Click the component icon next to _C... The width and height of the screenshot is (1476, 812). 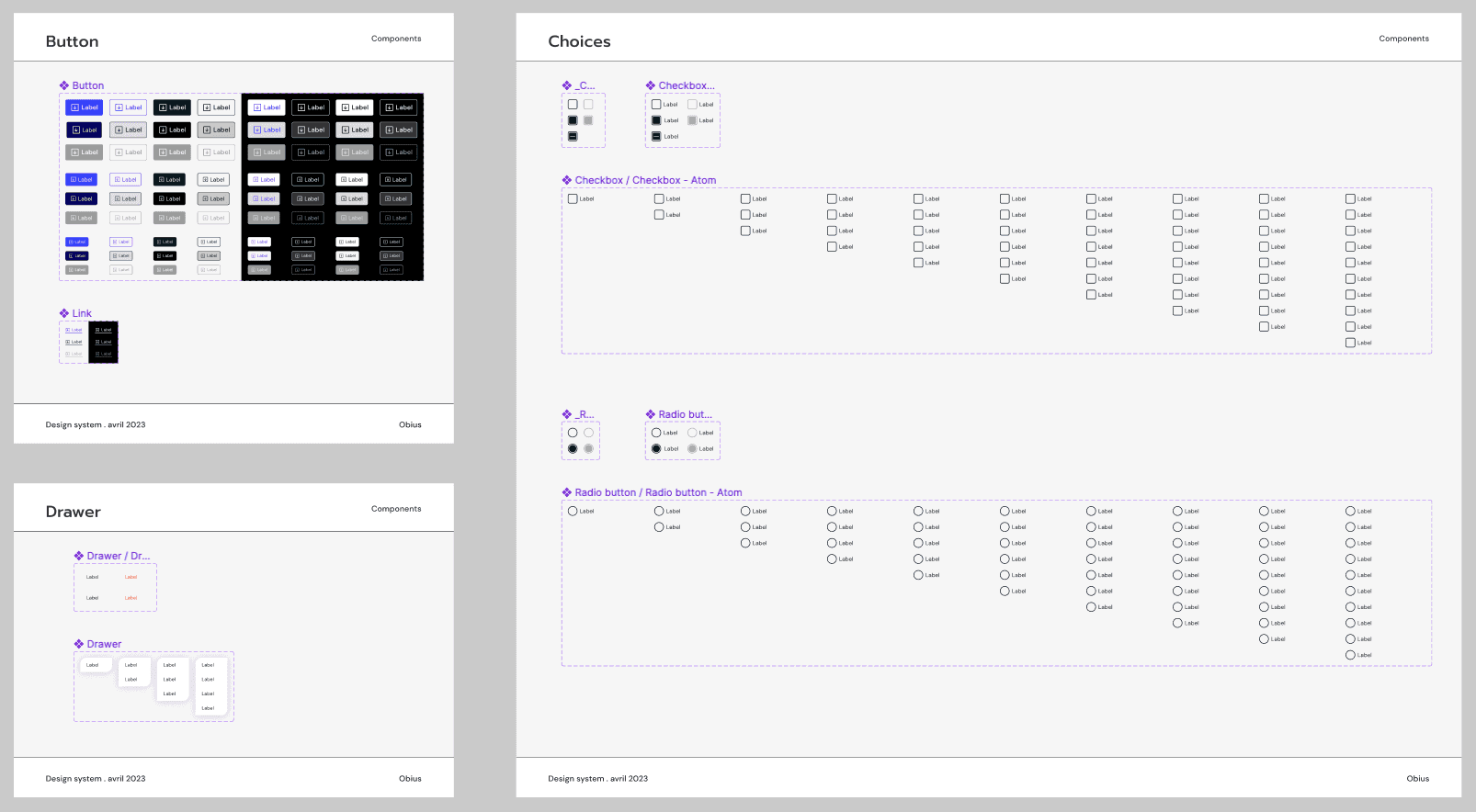(567, 85)
